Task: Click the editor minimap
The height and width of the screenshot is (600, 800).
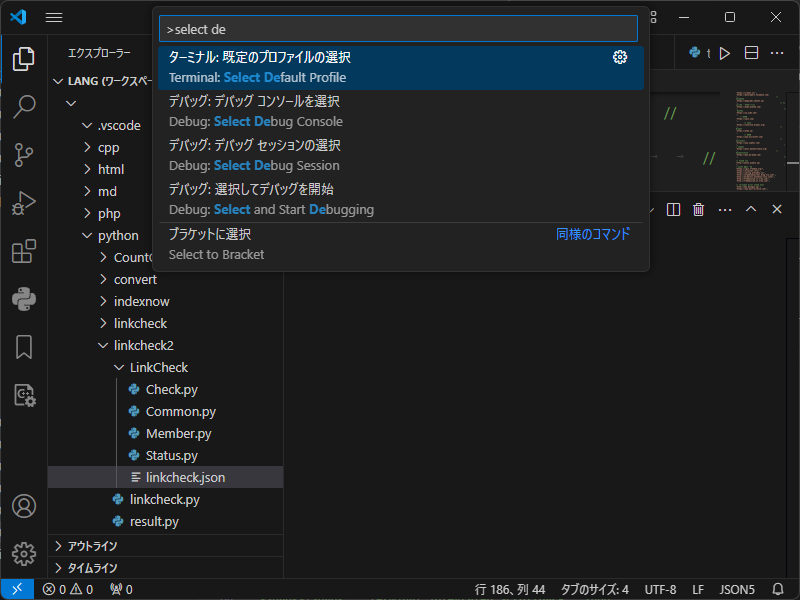Action: pyautogui.click(x=760, y=141)
